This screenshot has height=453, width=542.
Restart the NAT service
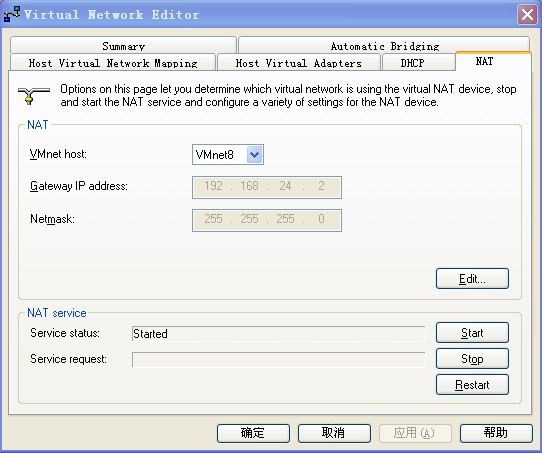point(472,385)
